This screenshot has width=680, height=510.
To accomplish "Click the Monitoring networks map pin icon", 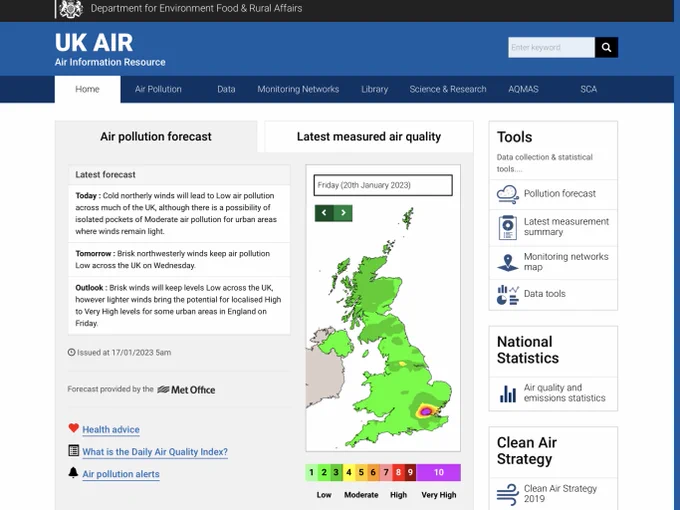I will (x=507, y=262).
